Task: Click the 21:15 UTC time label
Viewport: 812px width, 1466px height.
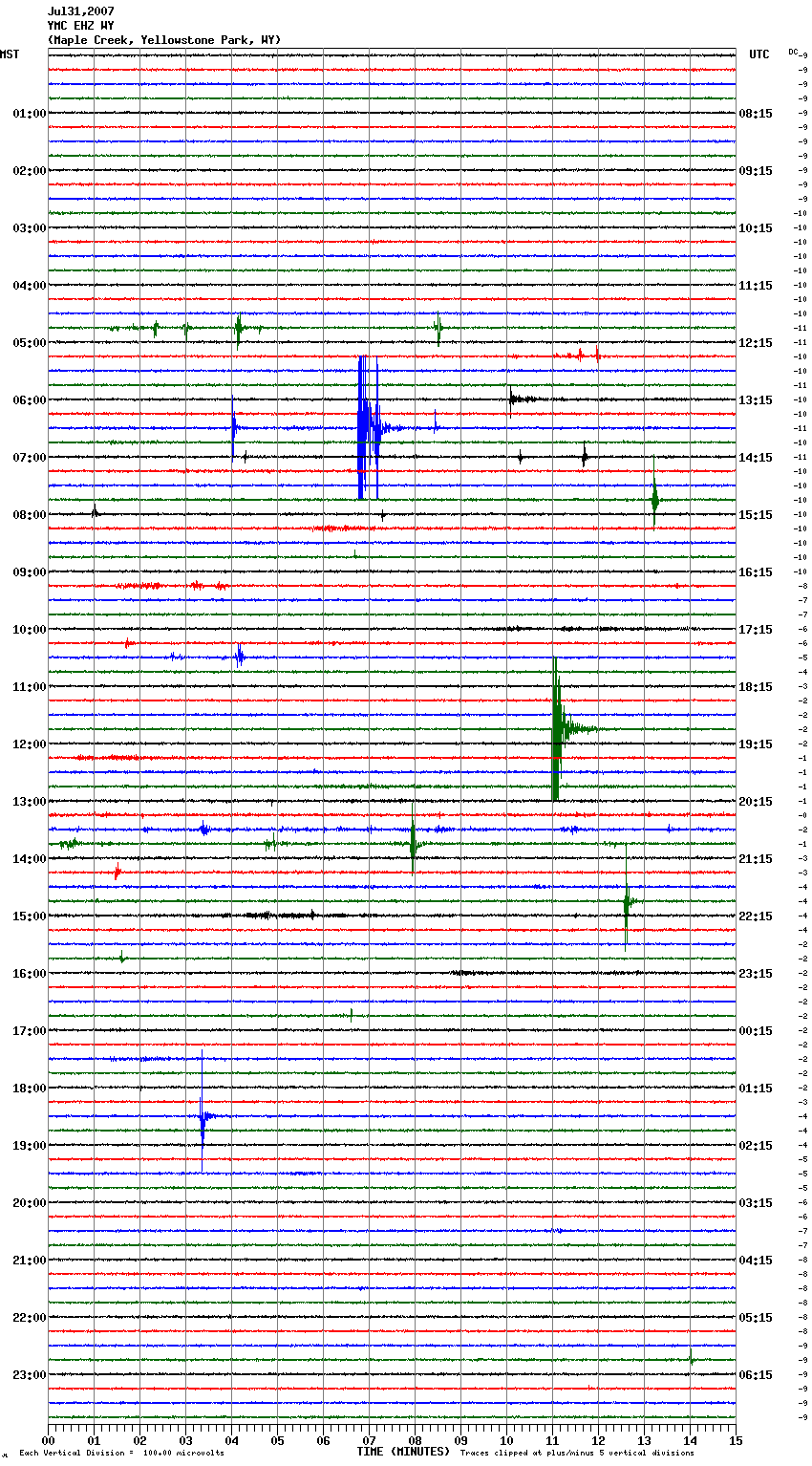Action: (756, 859)
